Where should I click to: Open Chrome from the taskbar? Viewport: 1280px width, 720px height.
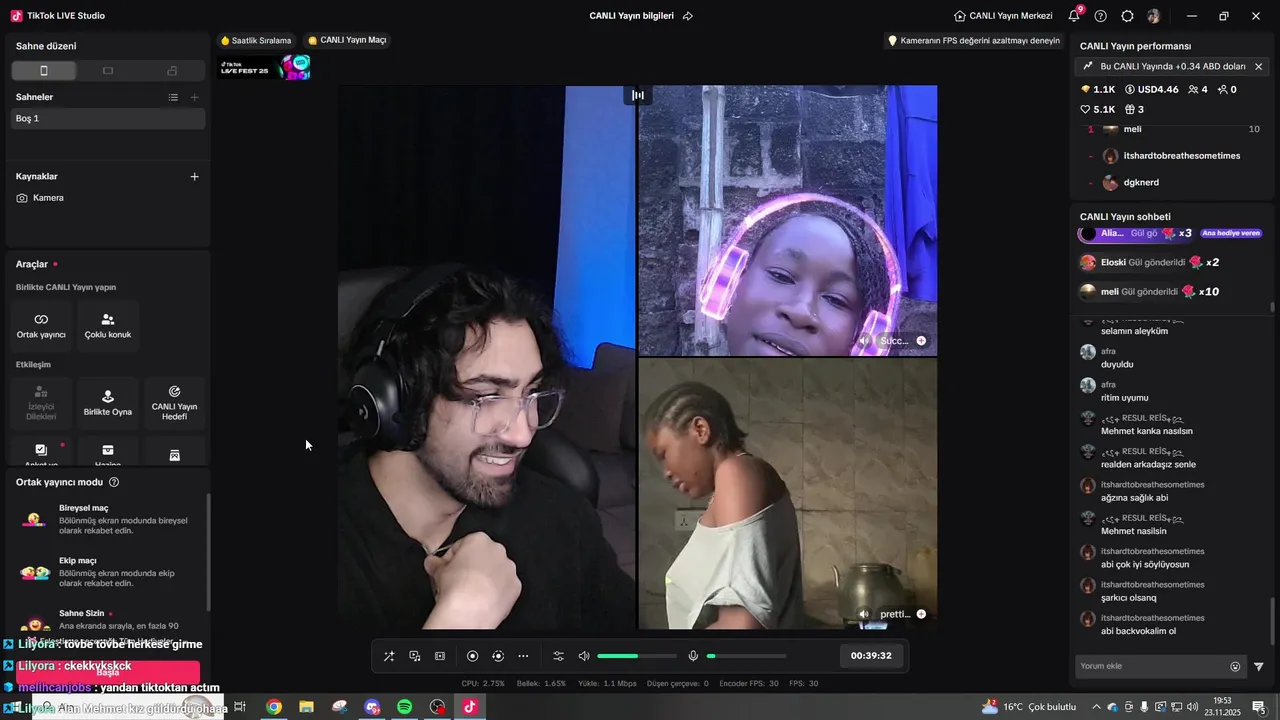click(273, 707)
